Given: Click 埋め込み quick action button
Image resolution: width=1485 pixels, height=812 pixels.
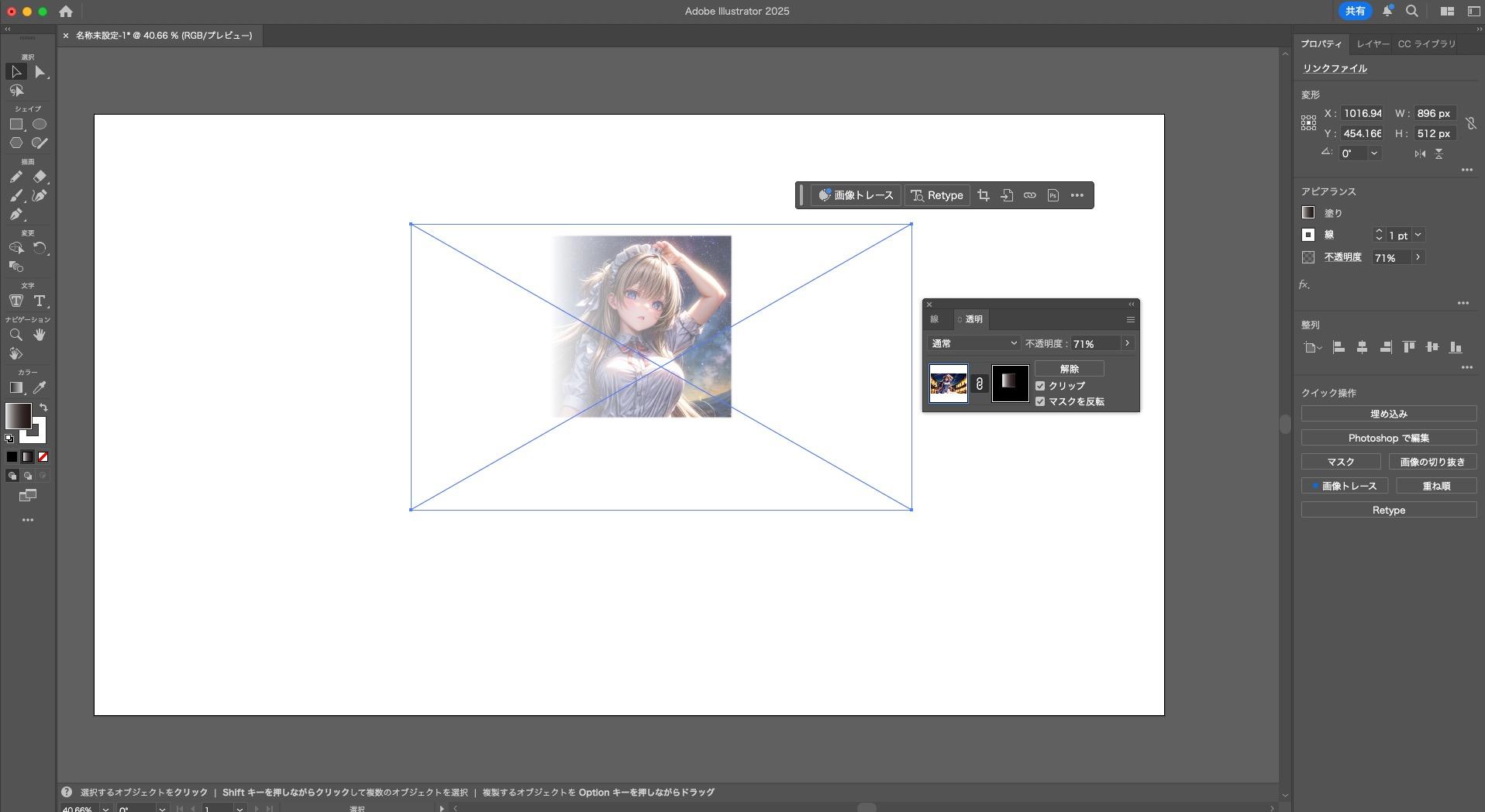Looking at the screenshot, I should pos(1389,414).
